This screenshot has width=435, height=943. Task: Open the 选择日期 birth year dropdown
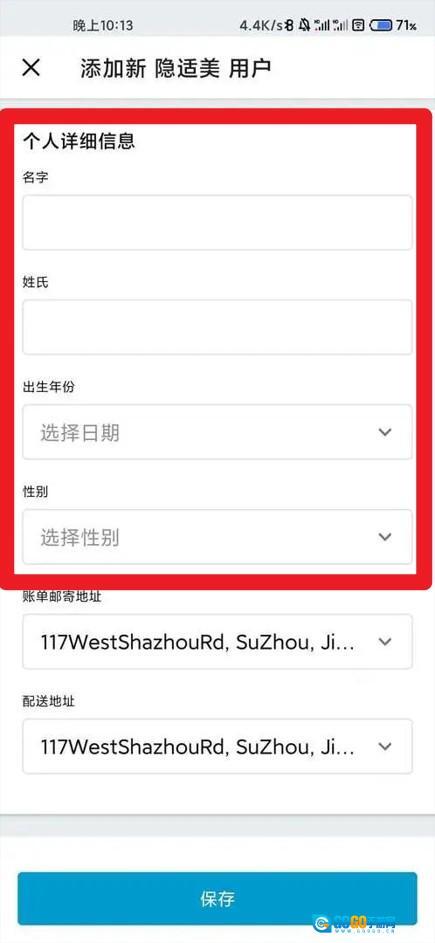coord(217,432)
